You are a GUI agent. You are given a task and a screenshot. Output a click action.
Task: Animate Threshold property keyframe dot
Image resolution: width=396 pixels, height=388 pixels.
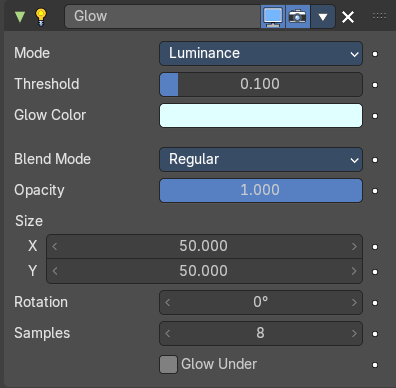click(375, 85)
